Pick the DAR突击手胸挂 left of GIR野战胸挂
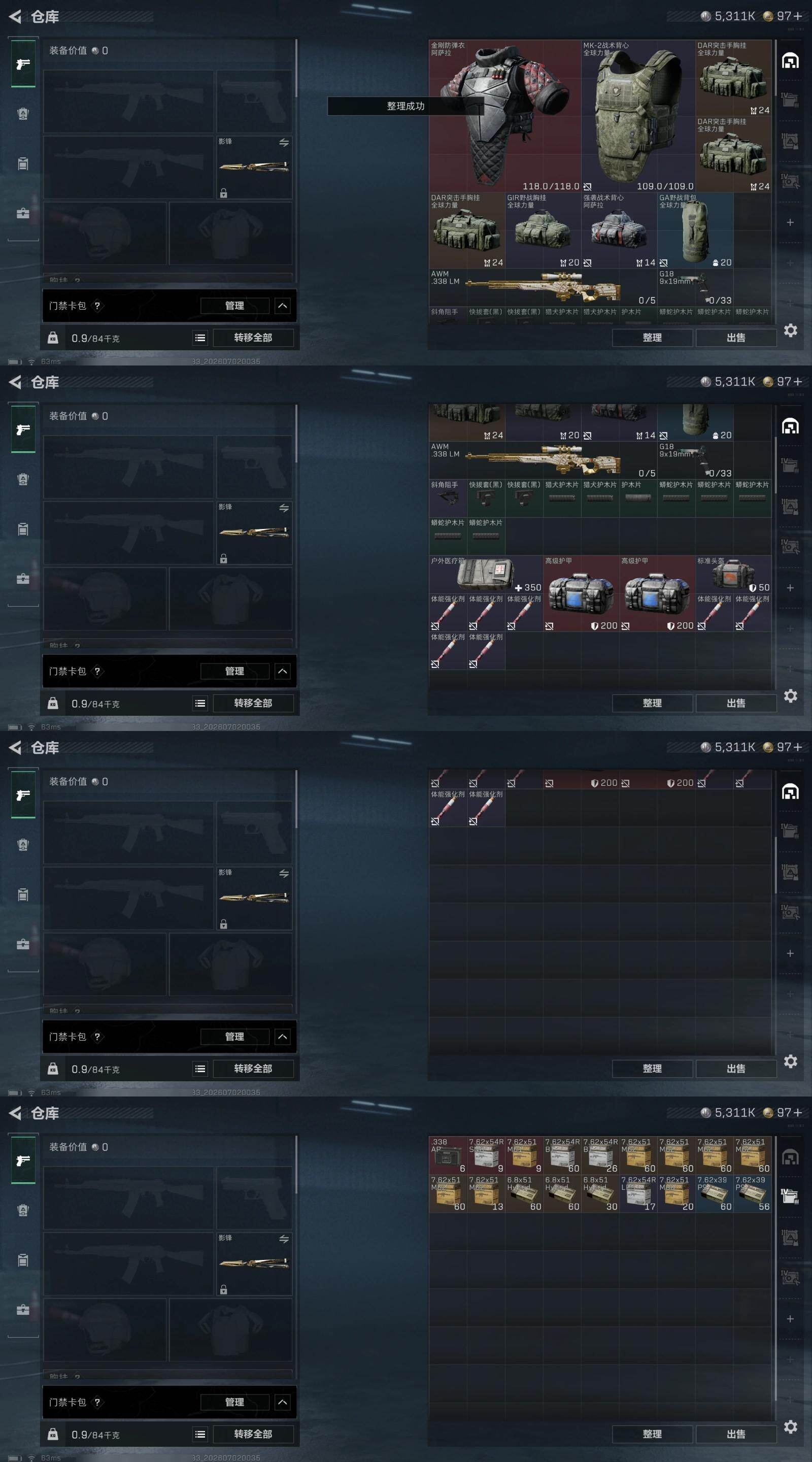The height and width of the screenshot is (1462, 812). 467,230
